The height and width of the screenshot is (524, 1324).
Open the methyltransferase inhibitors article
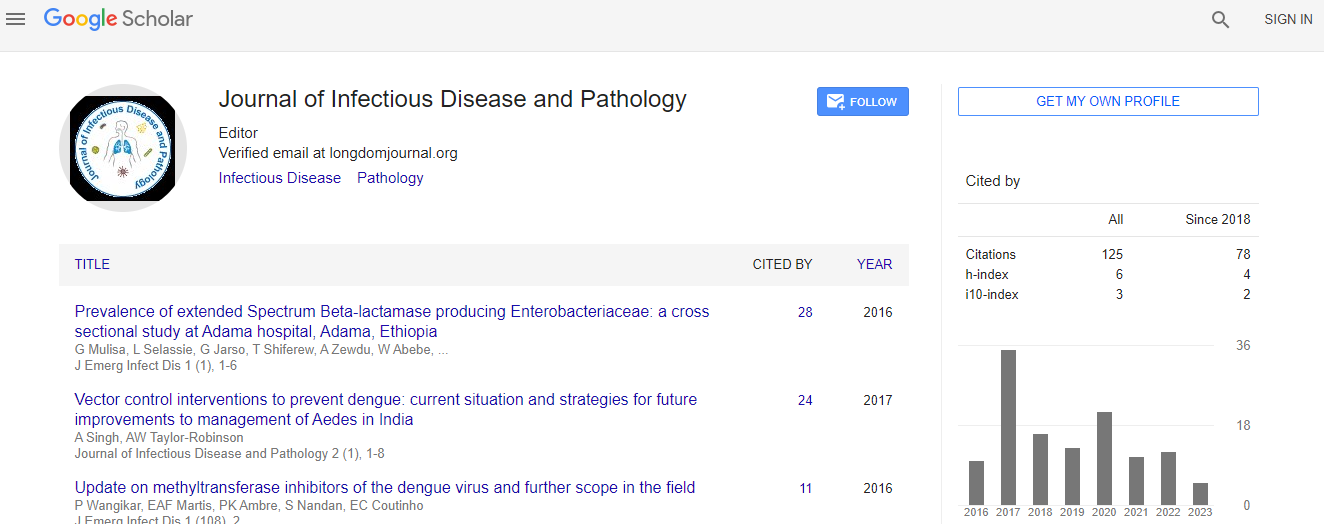tap(384, 488)
